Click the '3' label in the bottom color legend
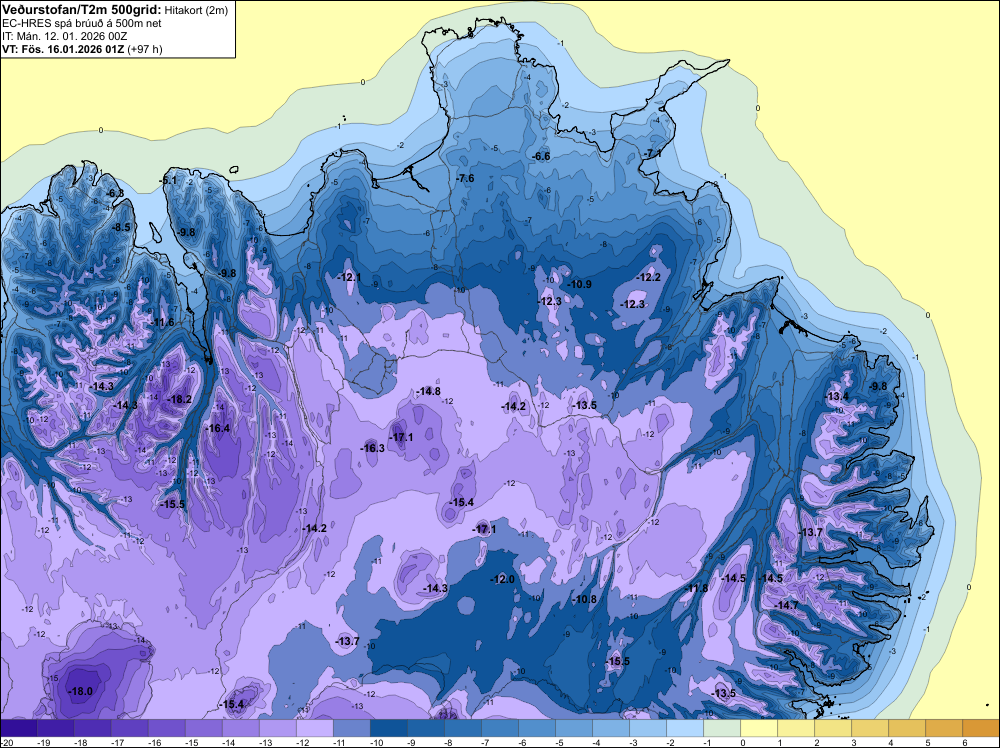This screenshot has width=1000, height=748. tap(854, 742)
